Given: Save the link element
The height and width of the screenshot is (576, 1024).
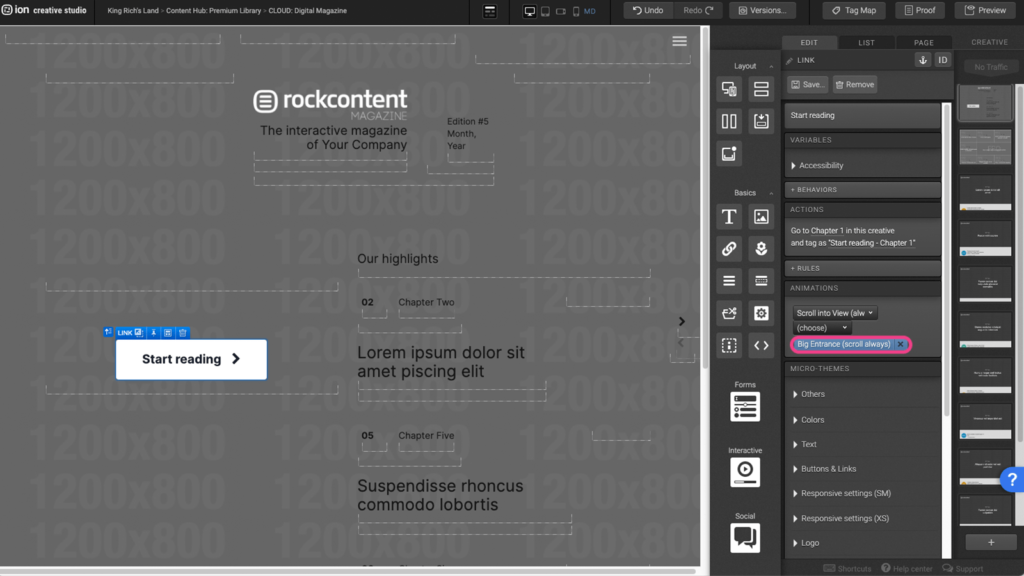Looking at the screenshot, I should pyautogui.click(x=807, y=84).
